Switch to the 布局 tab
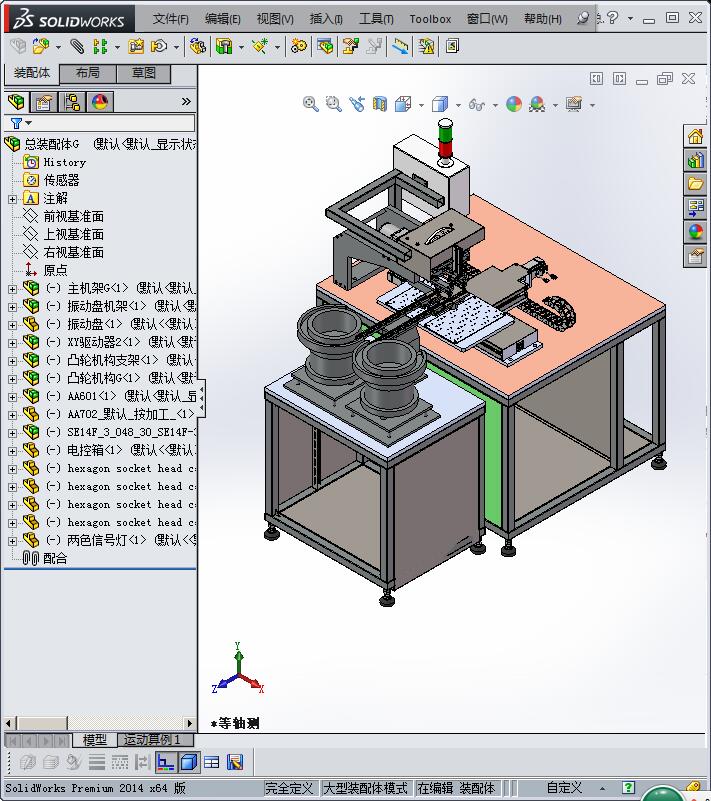This screenshot has height=801, width=711. (x=88, y=74)
